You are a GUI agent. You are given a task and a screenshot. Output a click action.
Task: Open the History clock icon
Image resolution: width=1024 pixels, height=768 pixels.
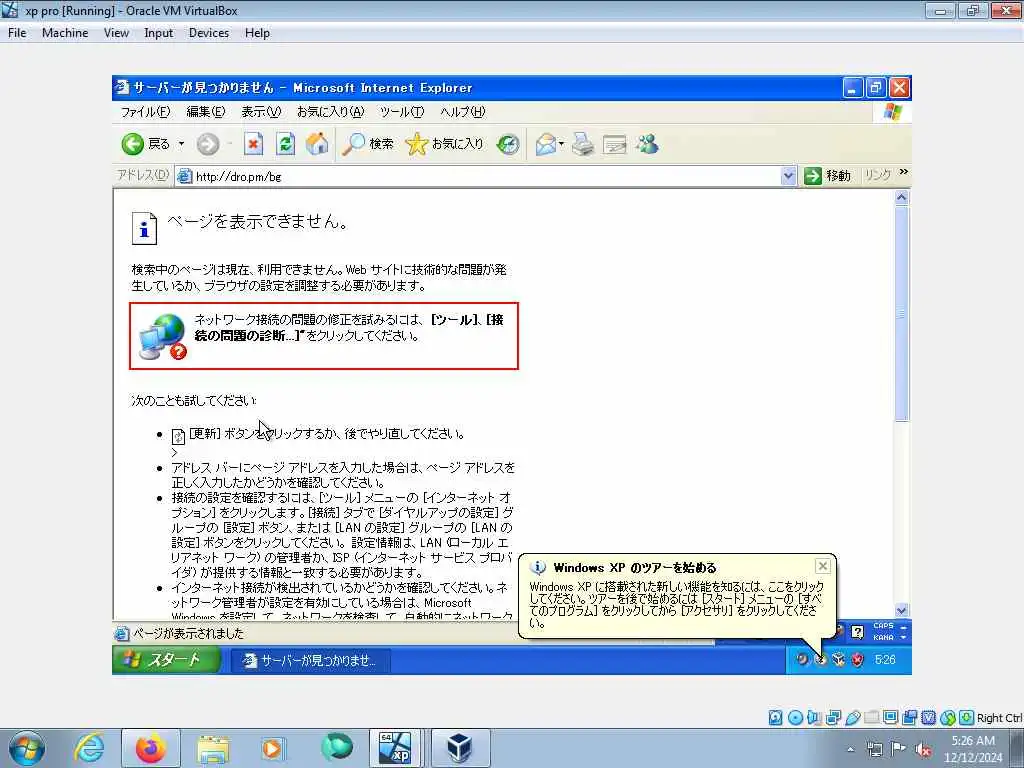(507, 144)
